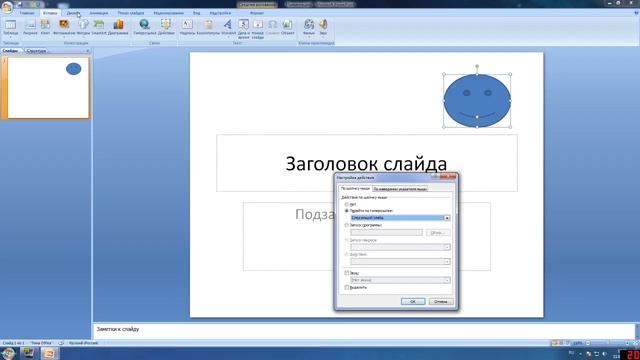Switch to По наведении указателя мыши tab
Screen dimensions: 640x360
400,189
